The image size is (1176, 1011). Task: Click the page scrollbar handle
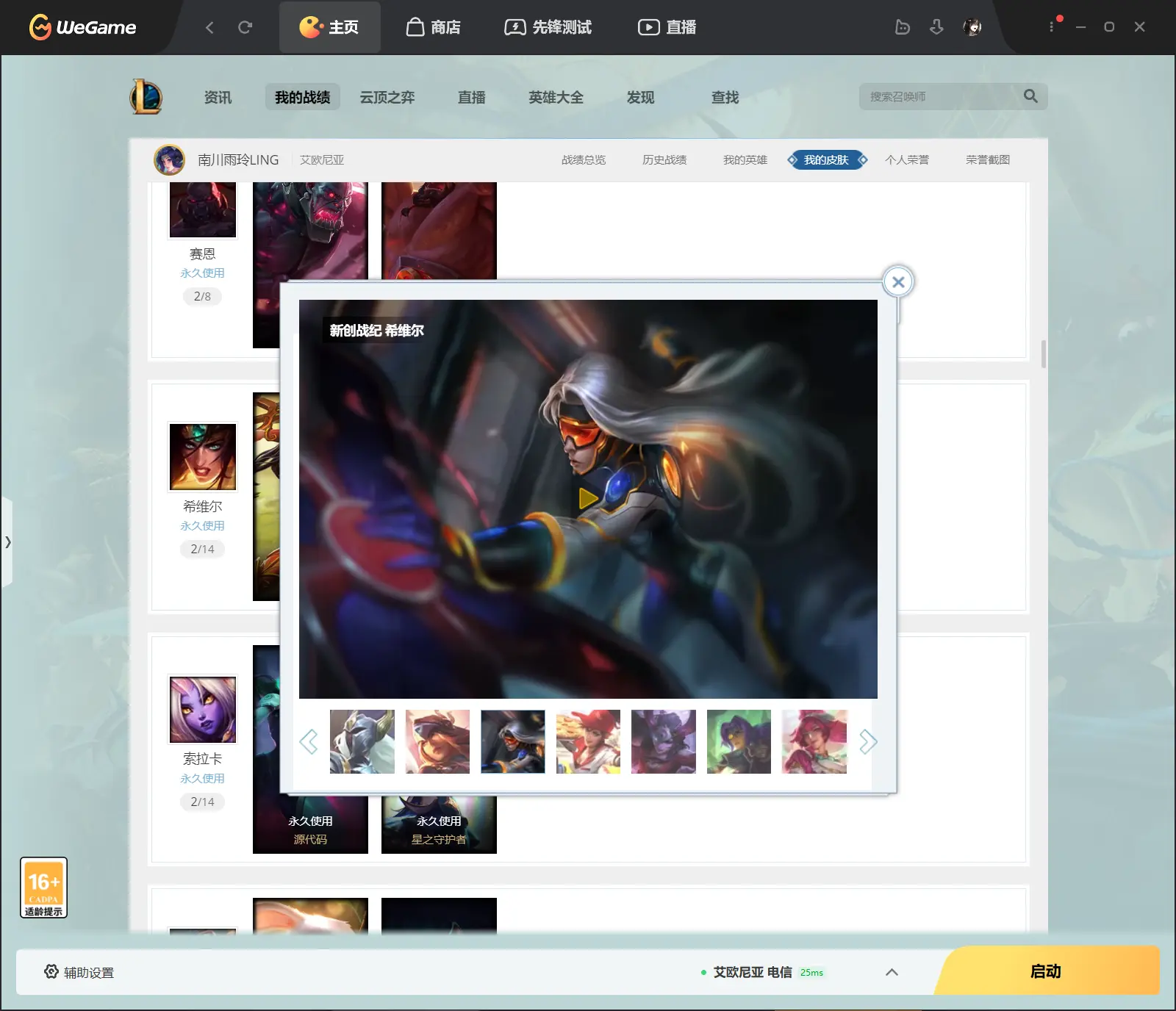[x=1044, y=354]
